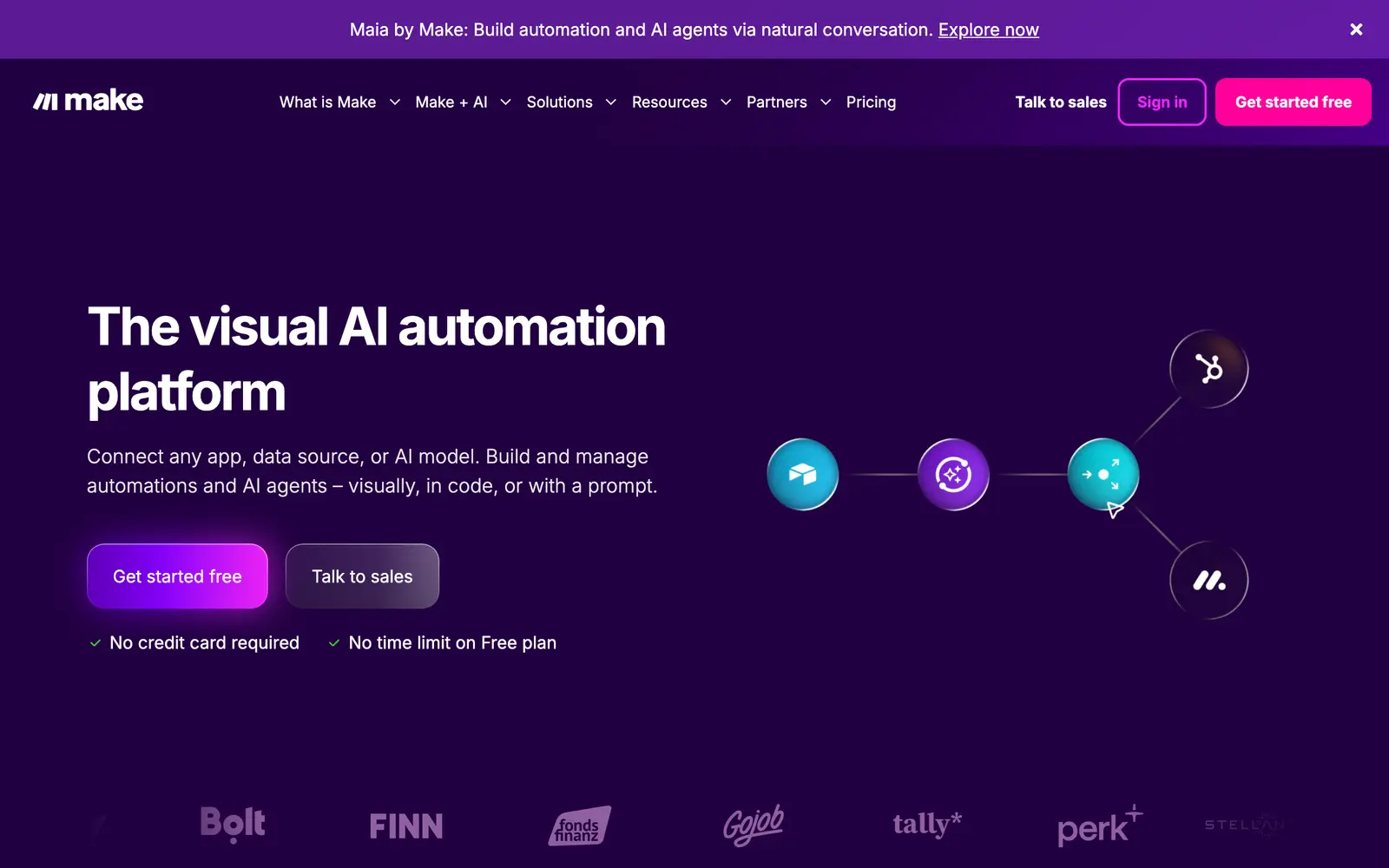Click the perk customer logo
Viewport: 1389px width, 868px height.
tap(1100, 825)
